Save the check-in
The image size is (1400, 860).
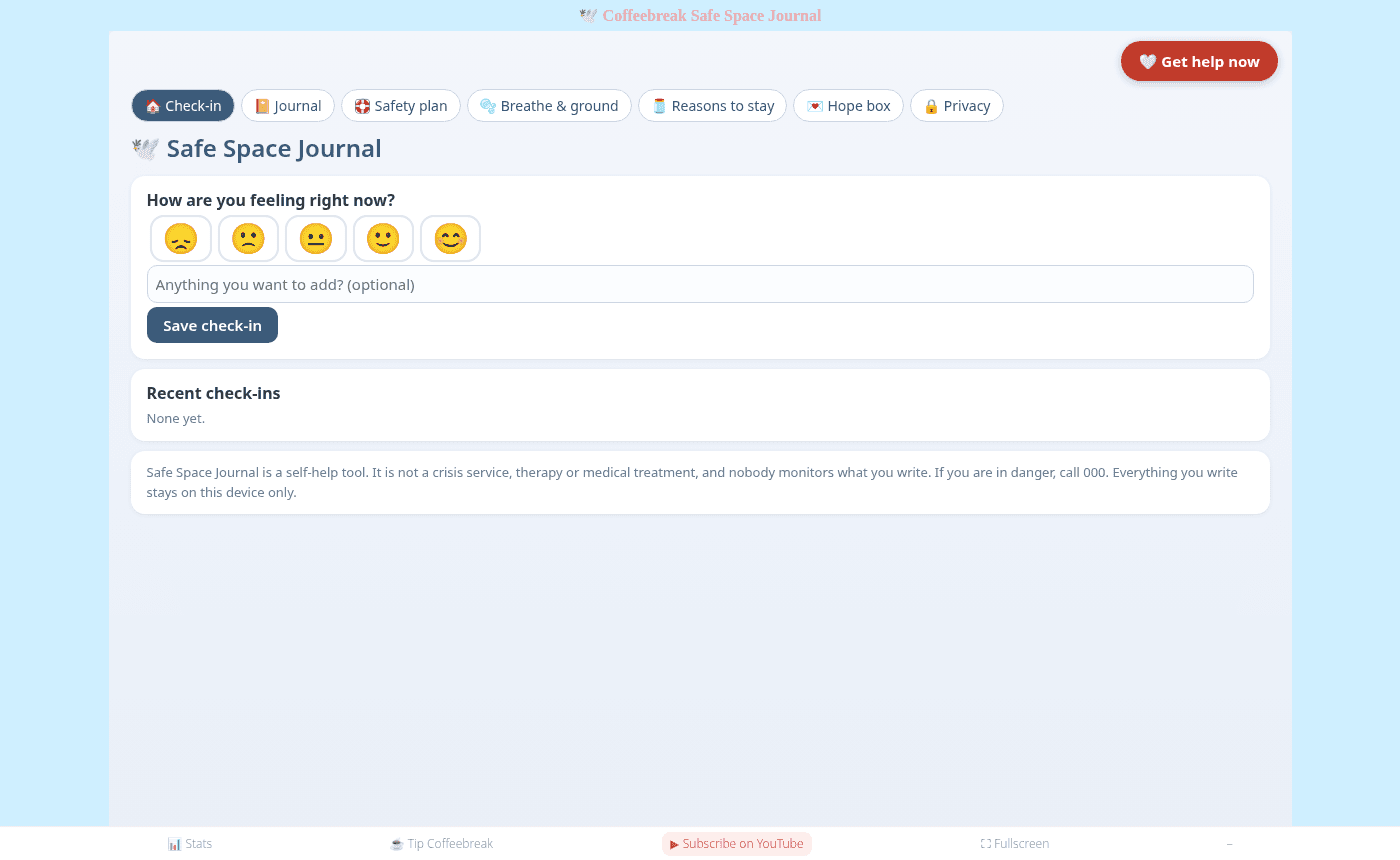point(212,325)
